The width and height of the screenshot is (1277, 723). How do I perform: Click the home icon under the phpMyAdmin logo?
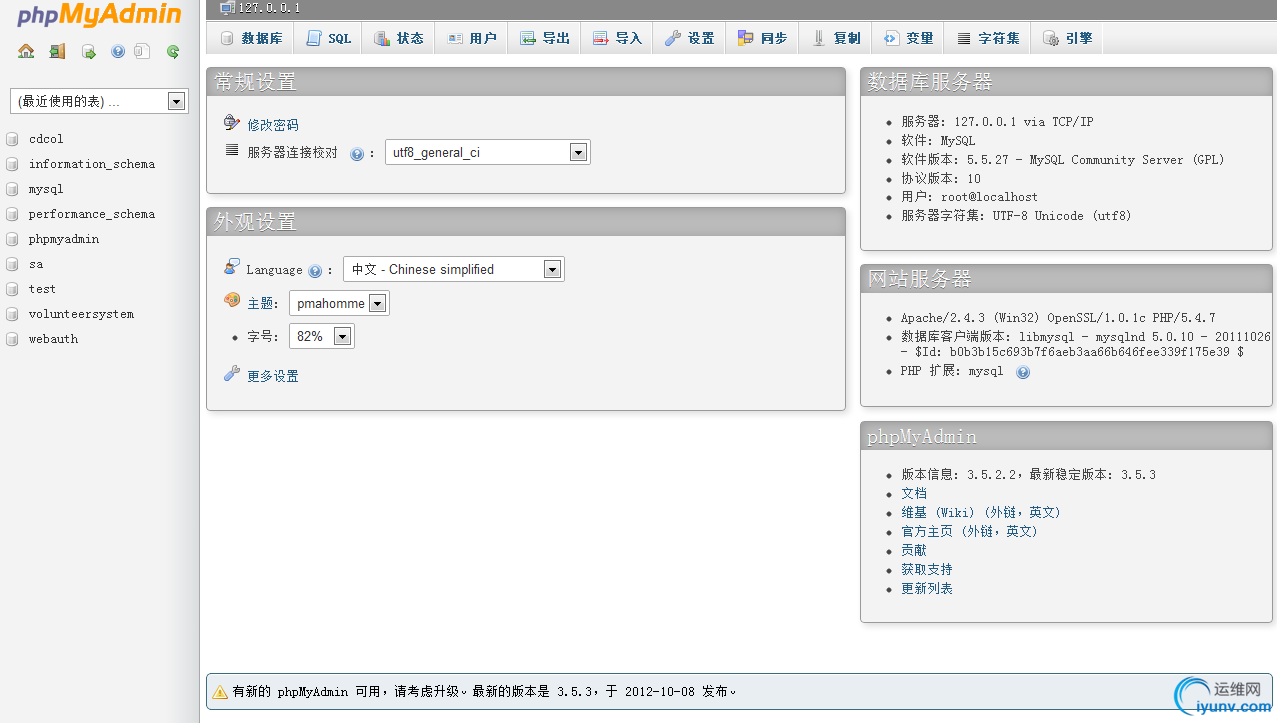pos(26,51)
